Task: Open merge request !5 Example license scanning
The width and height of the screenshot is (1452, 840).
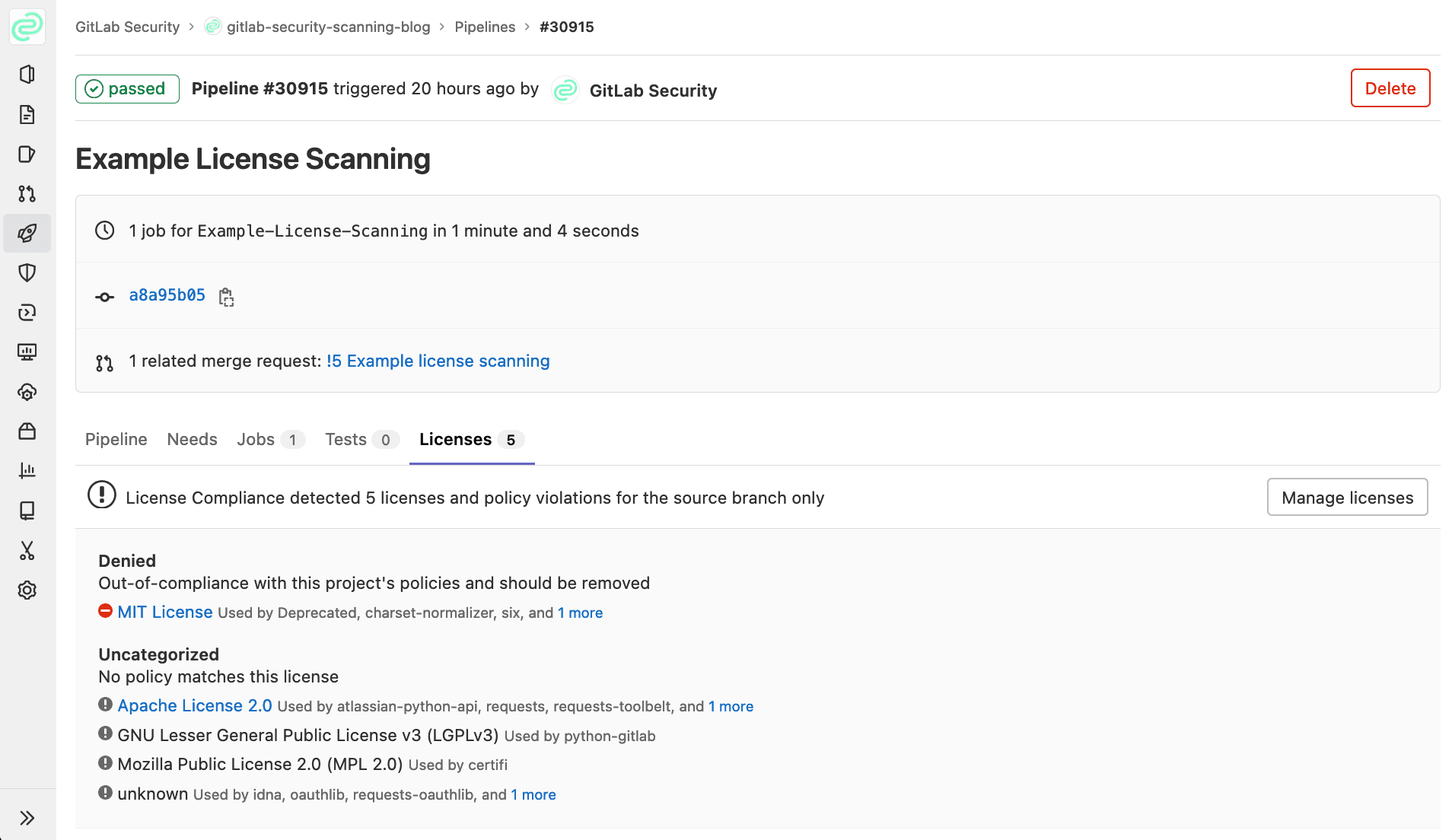Action: 438,361
